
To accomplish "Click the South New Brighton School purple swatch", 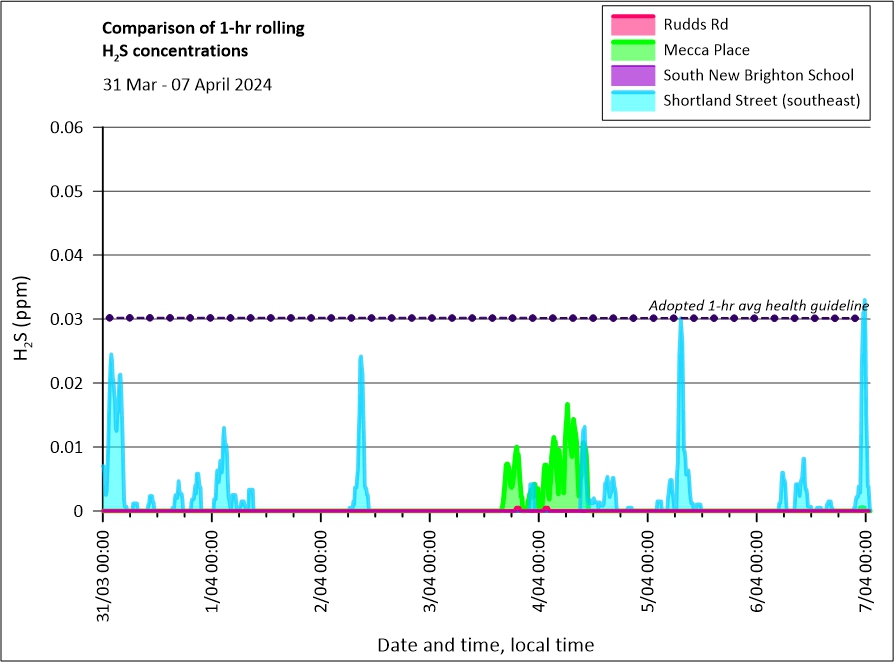I will click(630, 75).
